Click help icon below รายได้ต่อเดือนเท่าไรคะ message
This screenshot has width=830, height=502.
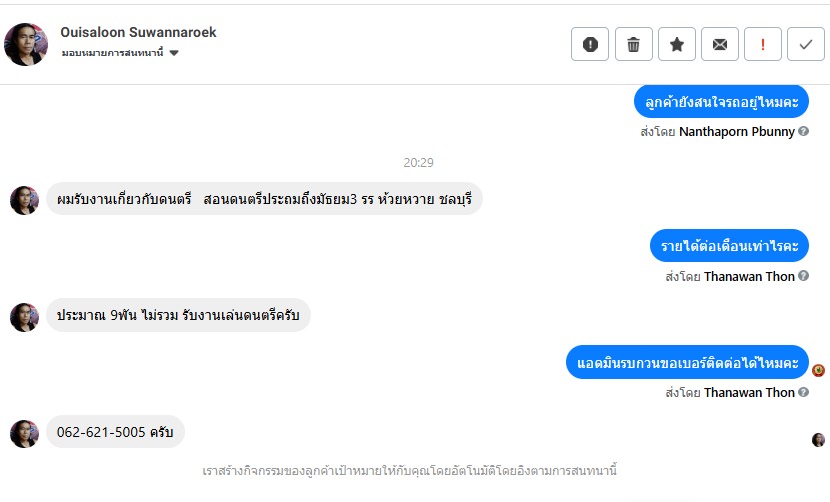(804, 276)
